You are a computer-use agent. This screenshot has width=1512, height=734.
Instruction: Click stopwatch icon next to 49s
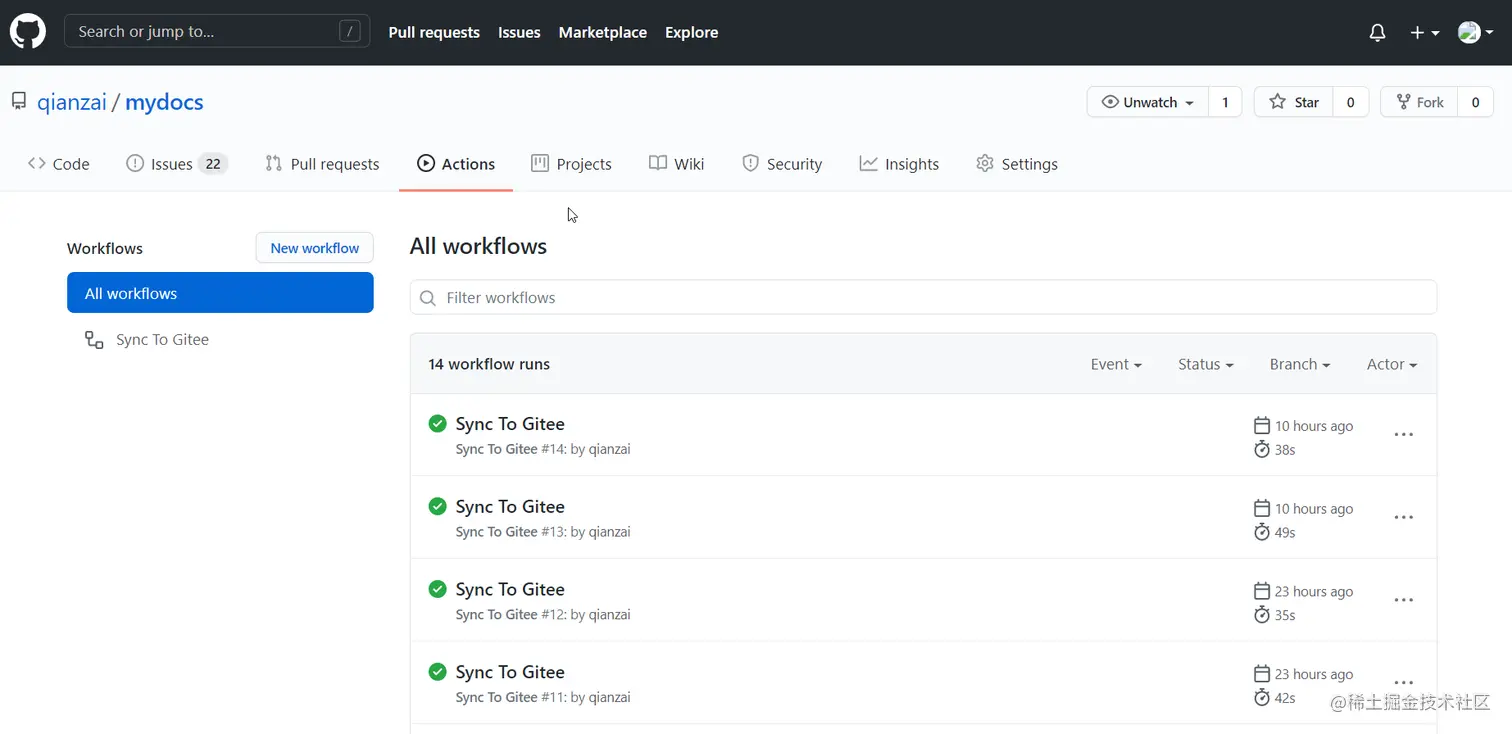coord(1262,533)
